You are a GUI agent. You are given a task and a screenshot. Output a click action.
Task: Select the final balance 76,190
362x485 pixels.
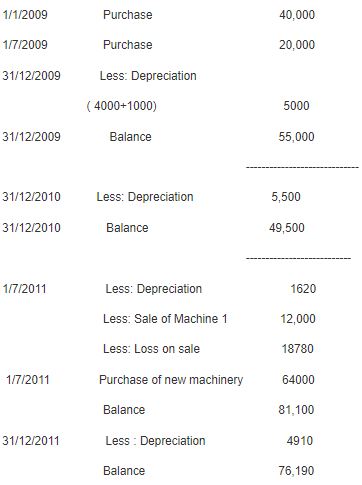pos(296,471)
